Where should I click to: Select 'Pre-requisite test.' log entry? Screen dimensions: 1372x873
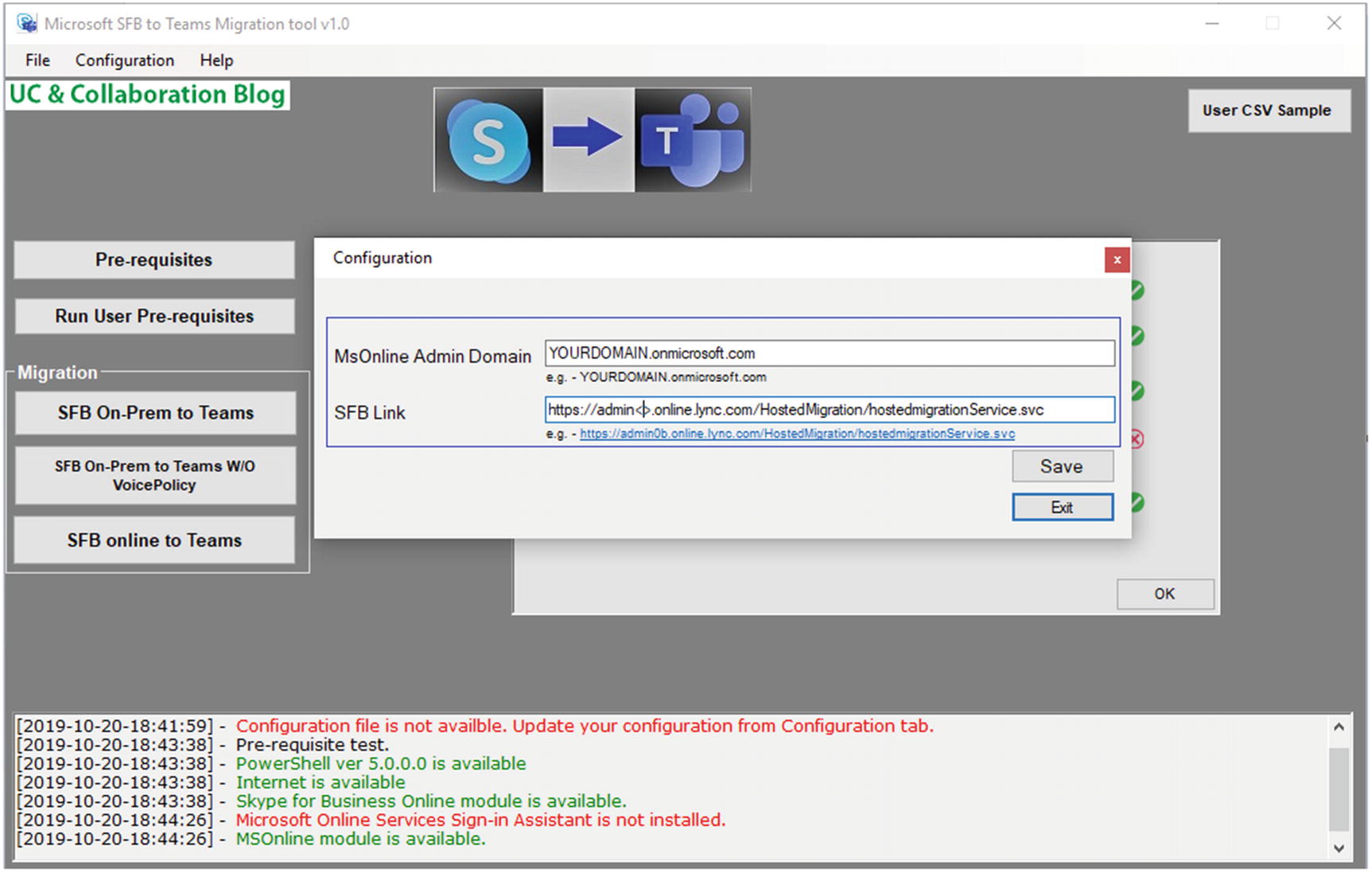[x=313, y=745]
